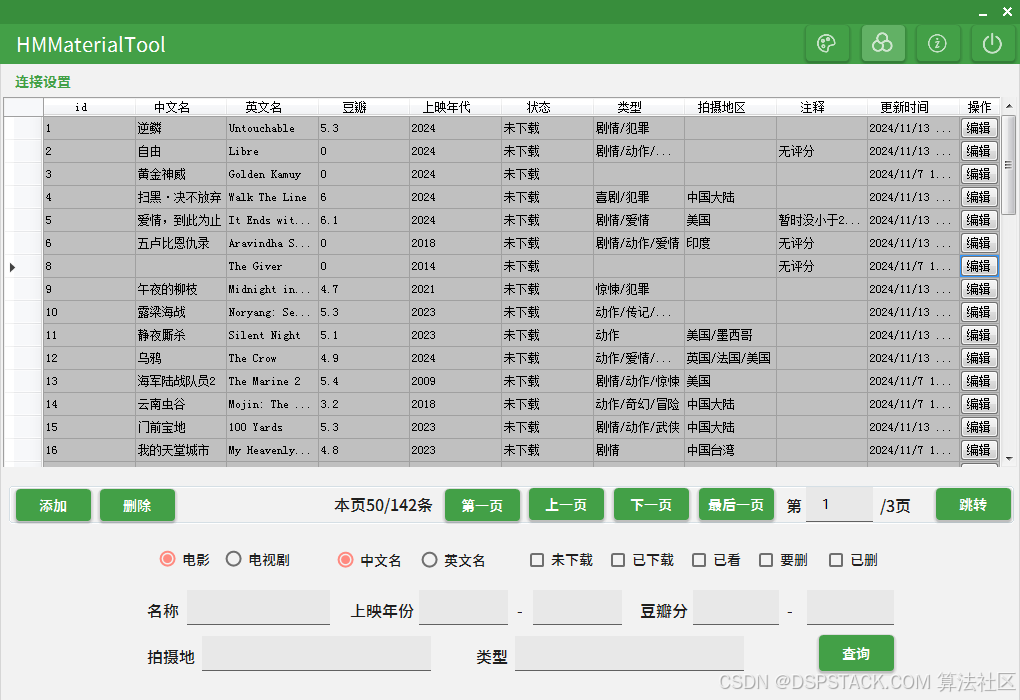The image size is (1020, 700).
Task: Focus the page number input field
Action: tap(839, 505)
